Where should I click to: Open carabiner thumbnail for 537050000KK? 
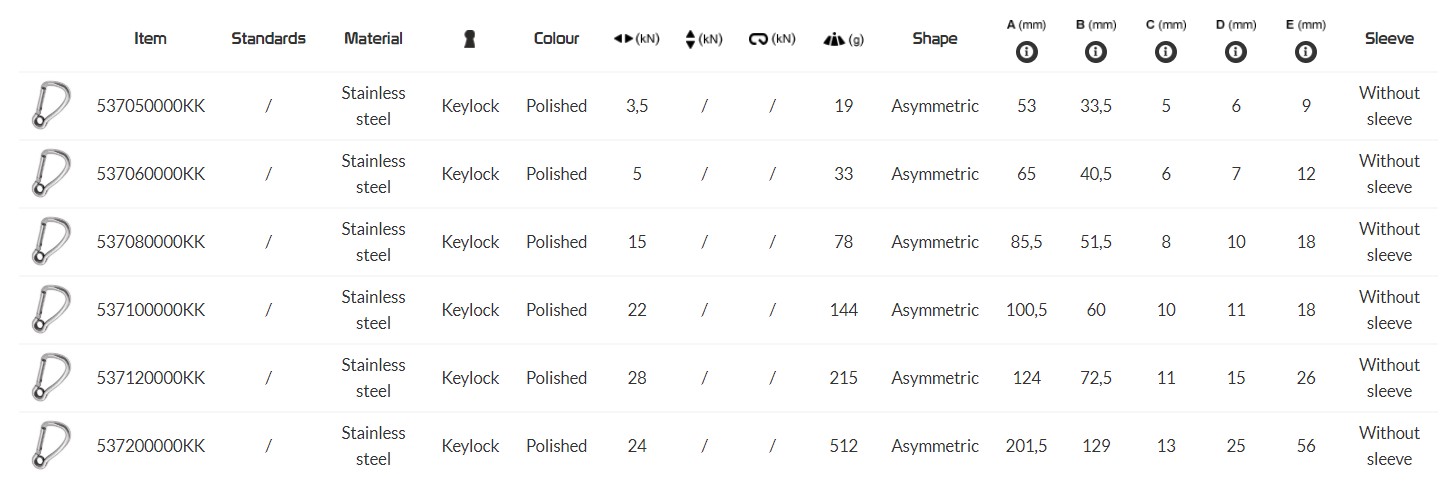49,106
